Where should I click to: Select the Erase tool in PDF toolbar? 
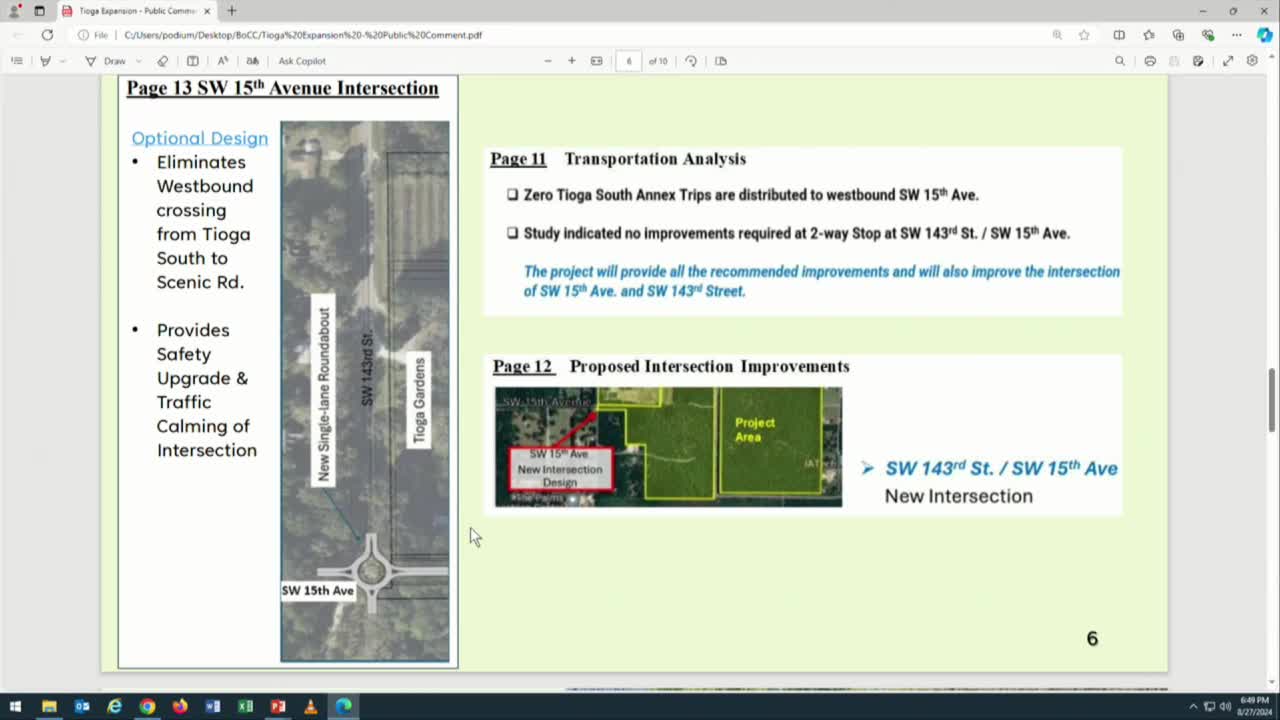(x=163, y=61)
